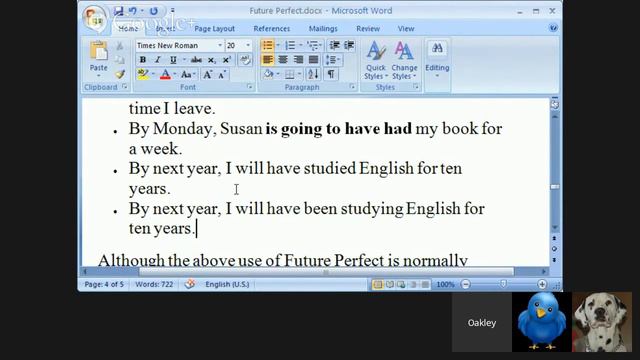The height and width of the screenshot is (360, 640).
Task: Open the Change Case menu
Action: 188,75
